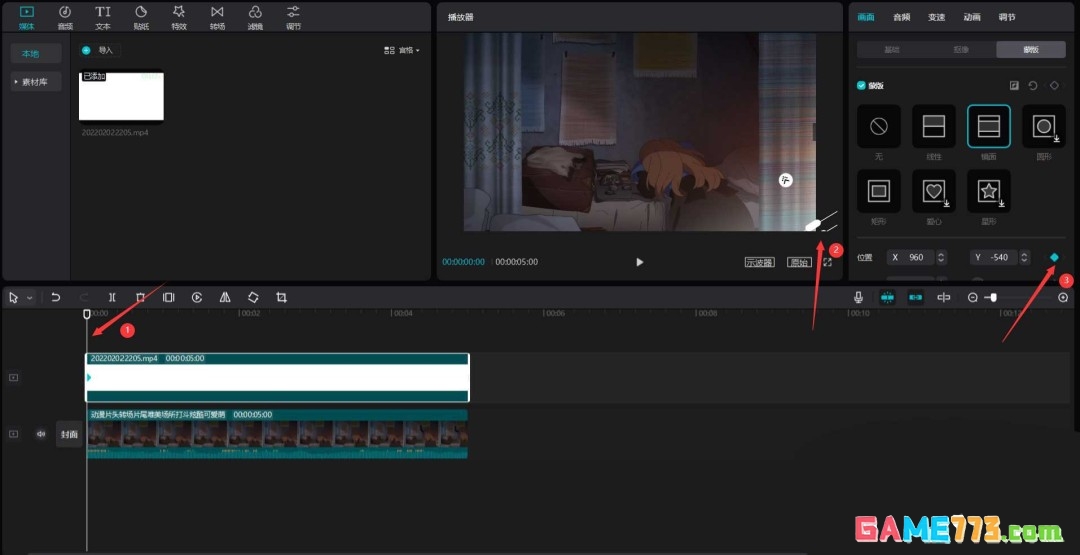Click the freeze frame tool
The image size is (1080, 555).
[x=168, y=297]
